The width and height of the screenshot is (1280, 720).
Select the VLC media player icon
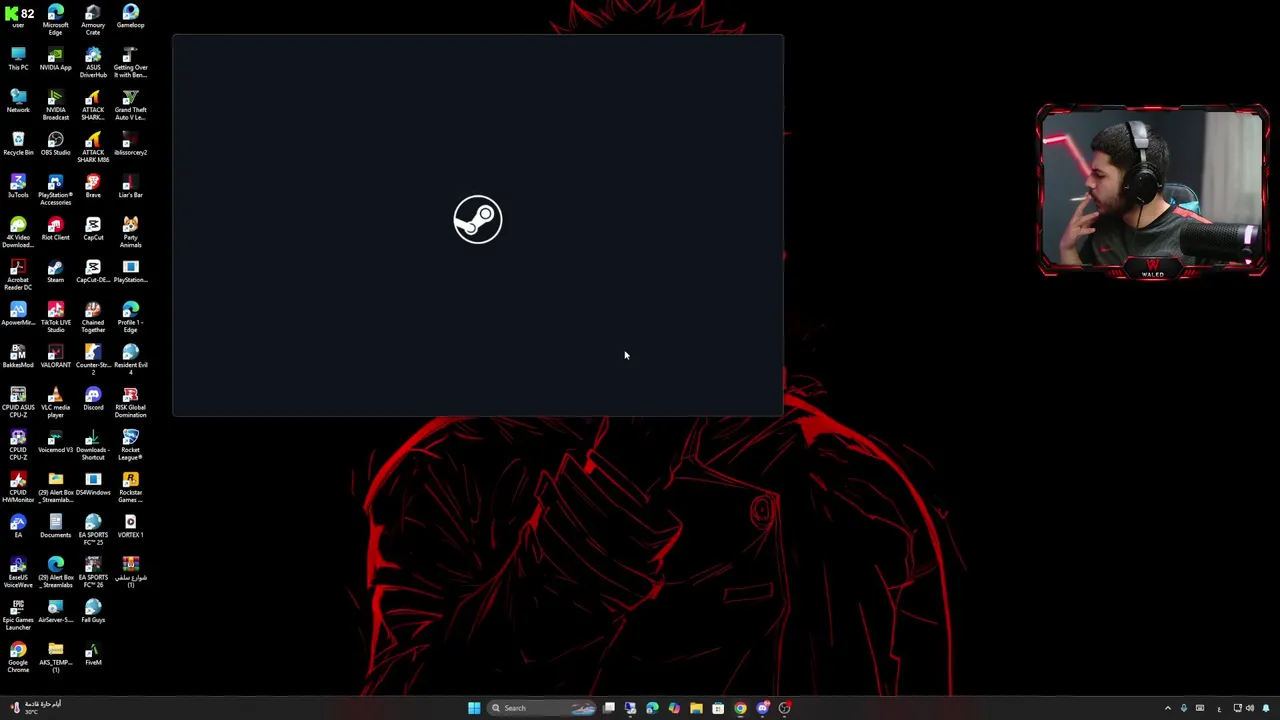[x=55, y=403]
